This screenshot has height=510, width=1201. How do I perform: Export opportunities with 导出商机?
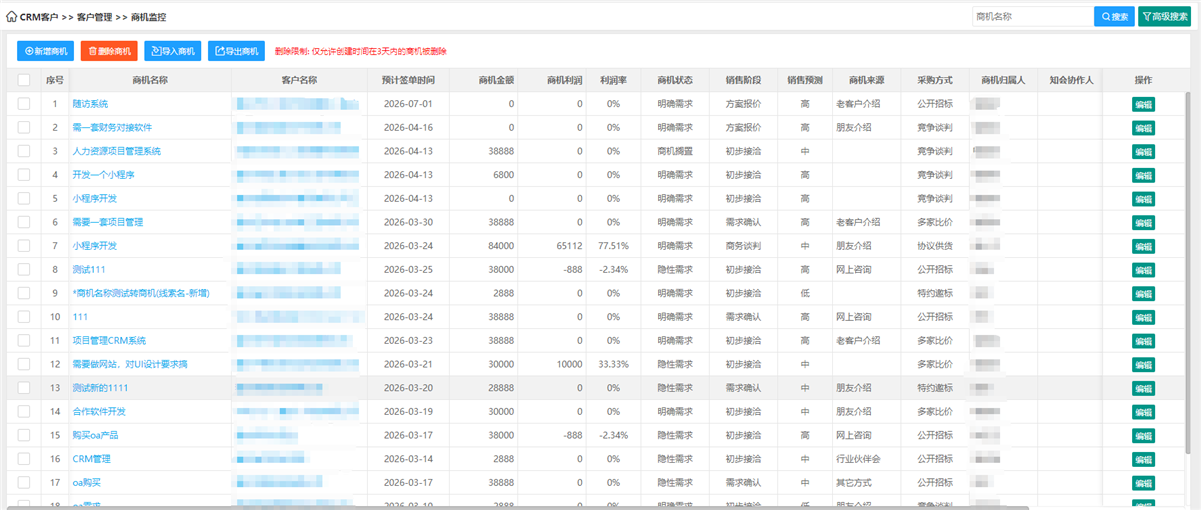(x=237, y=51)
